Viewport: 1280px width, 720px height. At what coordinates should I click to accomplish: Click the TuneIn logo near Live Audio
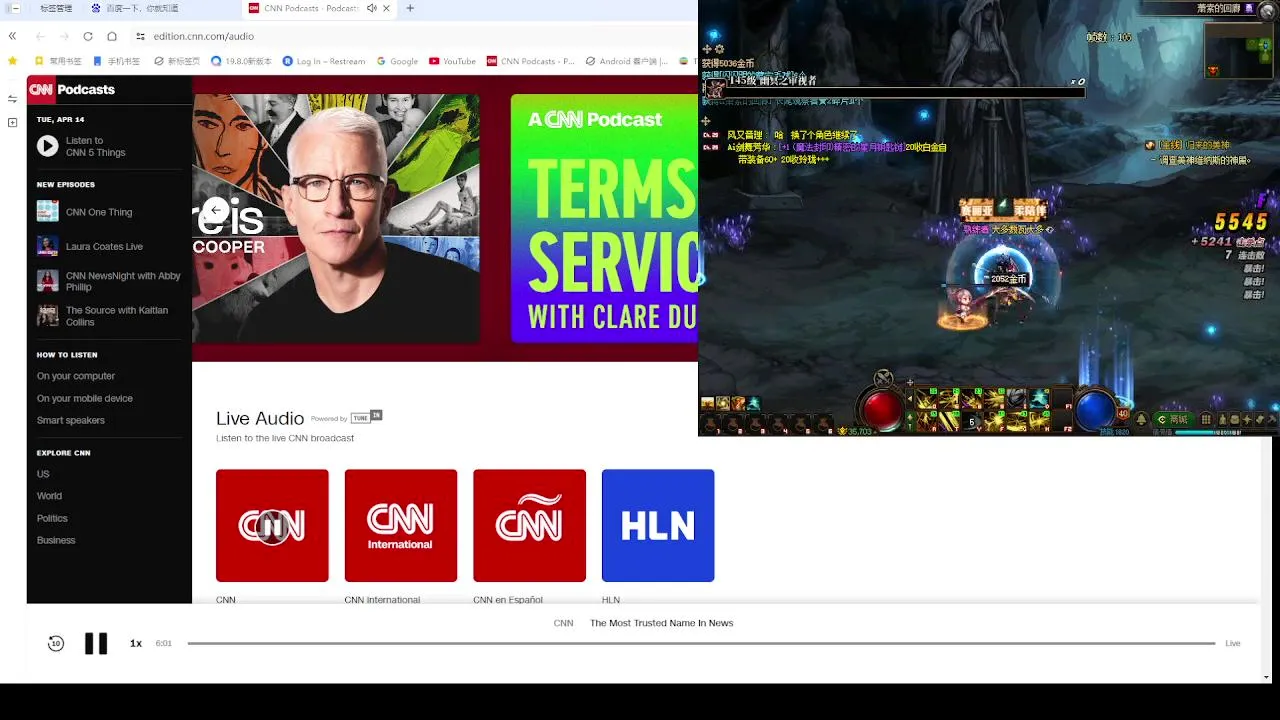pos(367,417)
